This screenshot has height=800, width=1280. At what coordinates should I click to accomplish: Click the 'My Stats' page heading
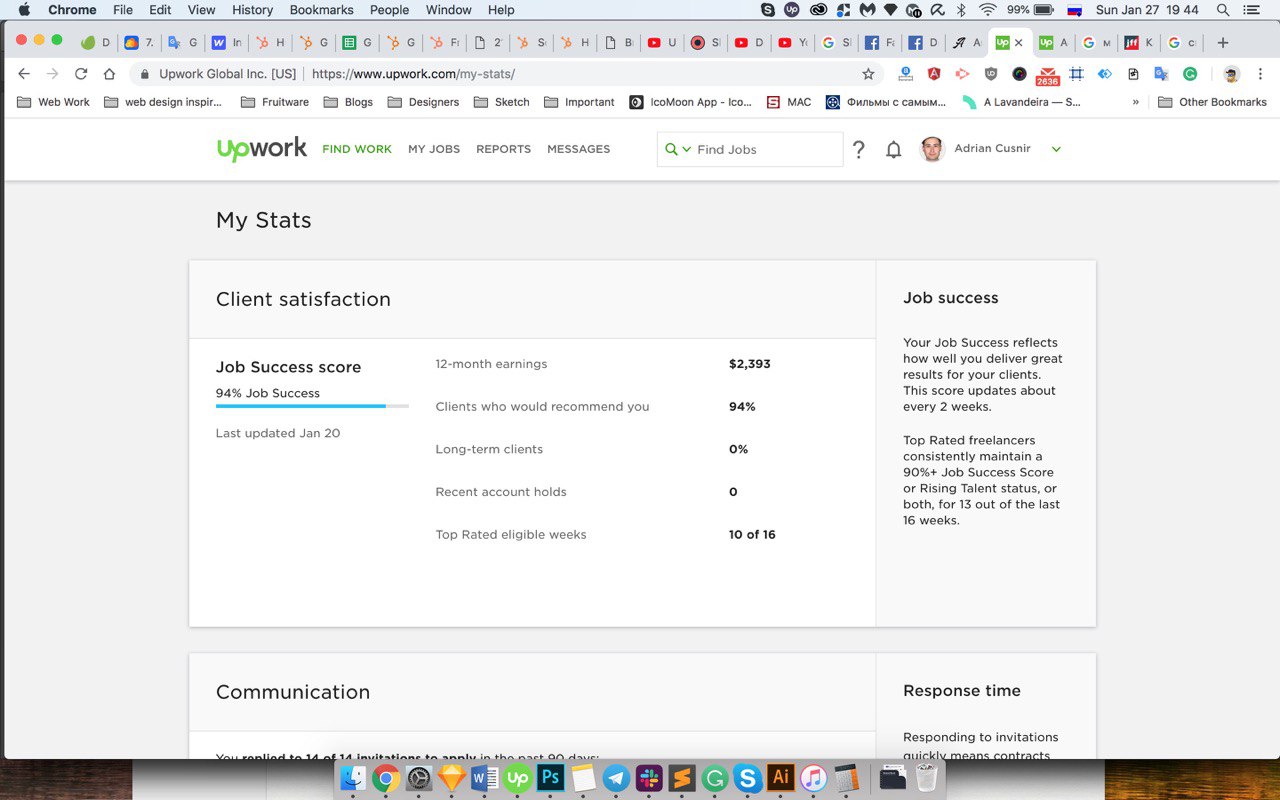point(264,221)
